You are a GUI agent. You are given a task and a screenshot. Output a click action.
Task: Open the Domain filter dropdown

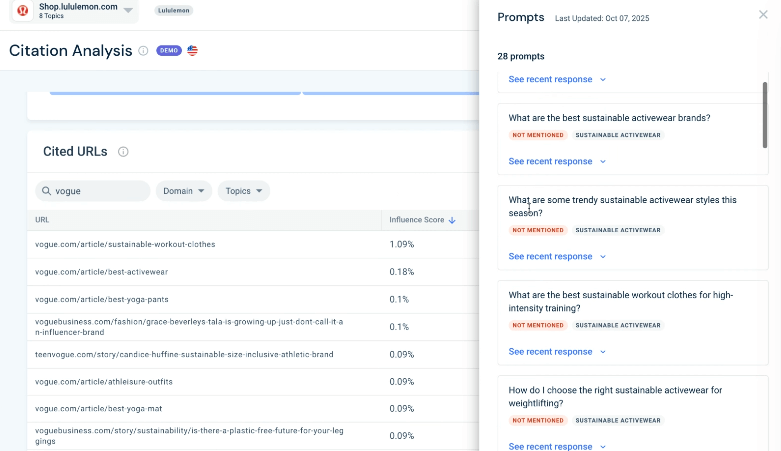click(x=184, y=191)
